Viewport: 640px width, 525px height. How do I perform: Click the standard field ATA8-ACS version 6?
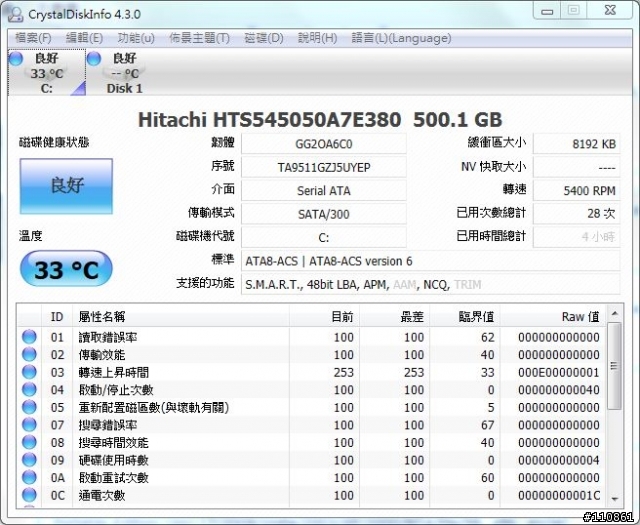click(x=431, y=261)
